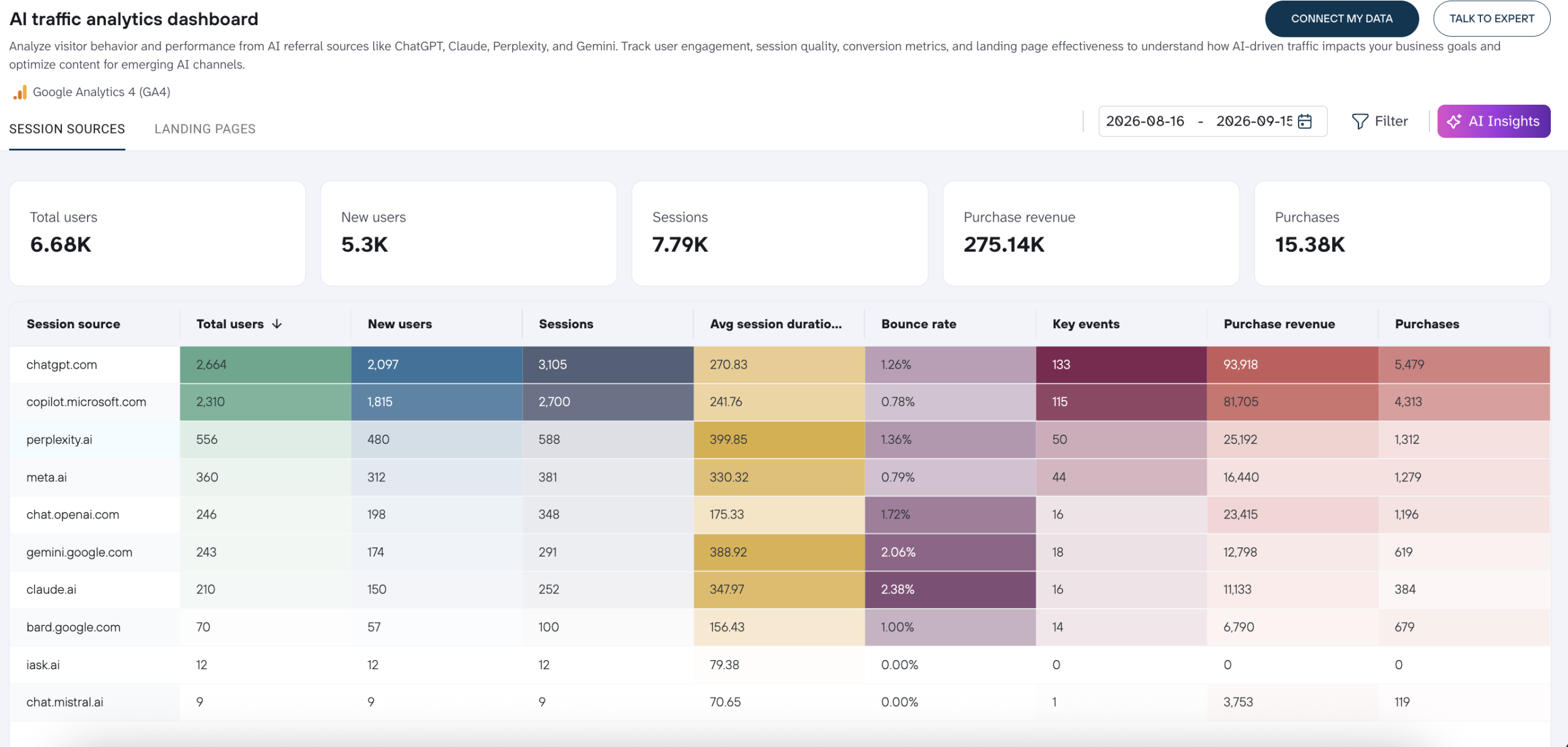Click the AI Insights sparkle icon

1454,121
